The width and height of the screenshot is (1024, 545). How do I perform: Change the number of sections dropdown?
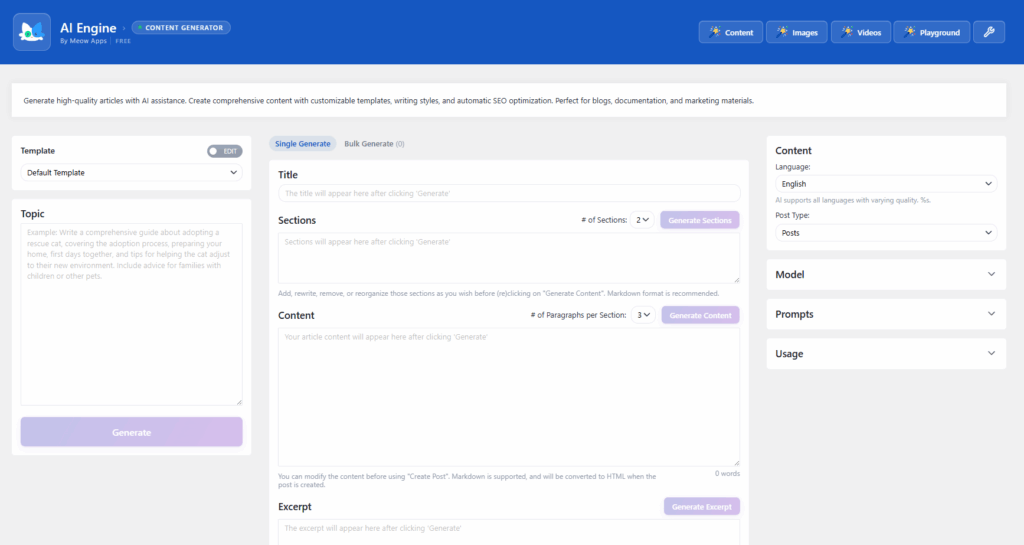coord(643,220)
